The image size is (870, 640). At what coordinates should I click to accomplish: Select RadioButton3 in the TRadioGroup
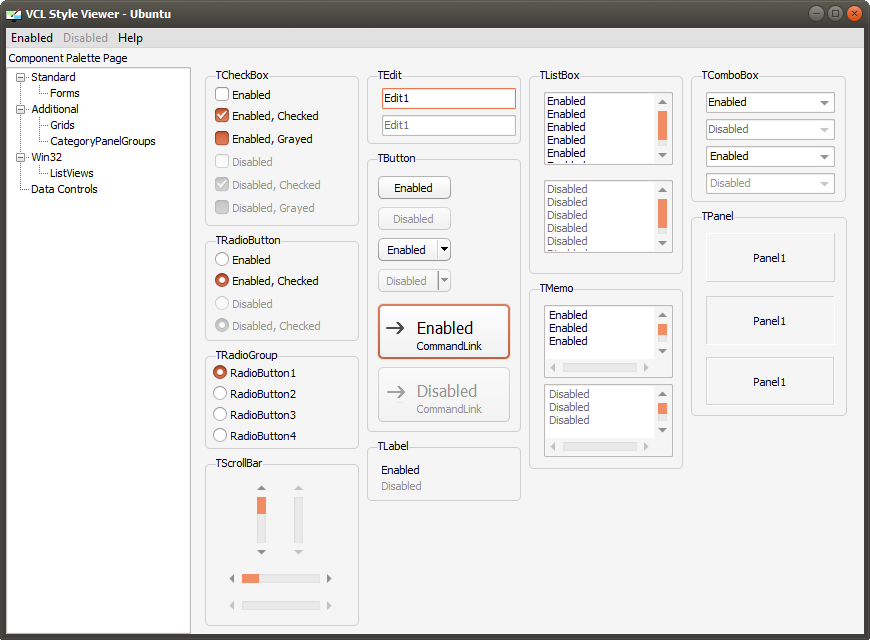[220, 415]
